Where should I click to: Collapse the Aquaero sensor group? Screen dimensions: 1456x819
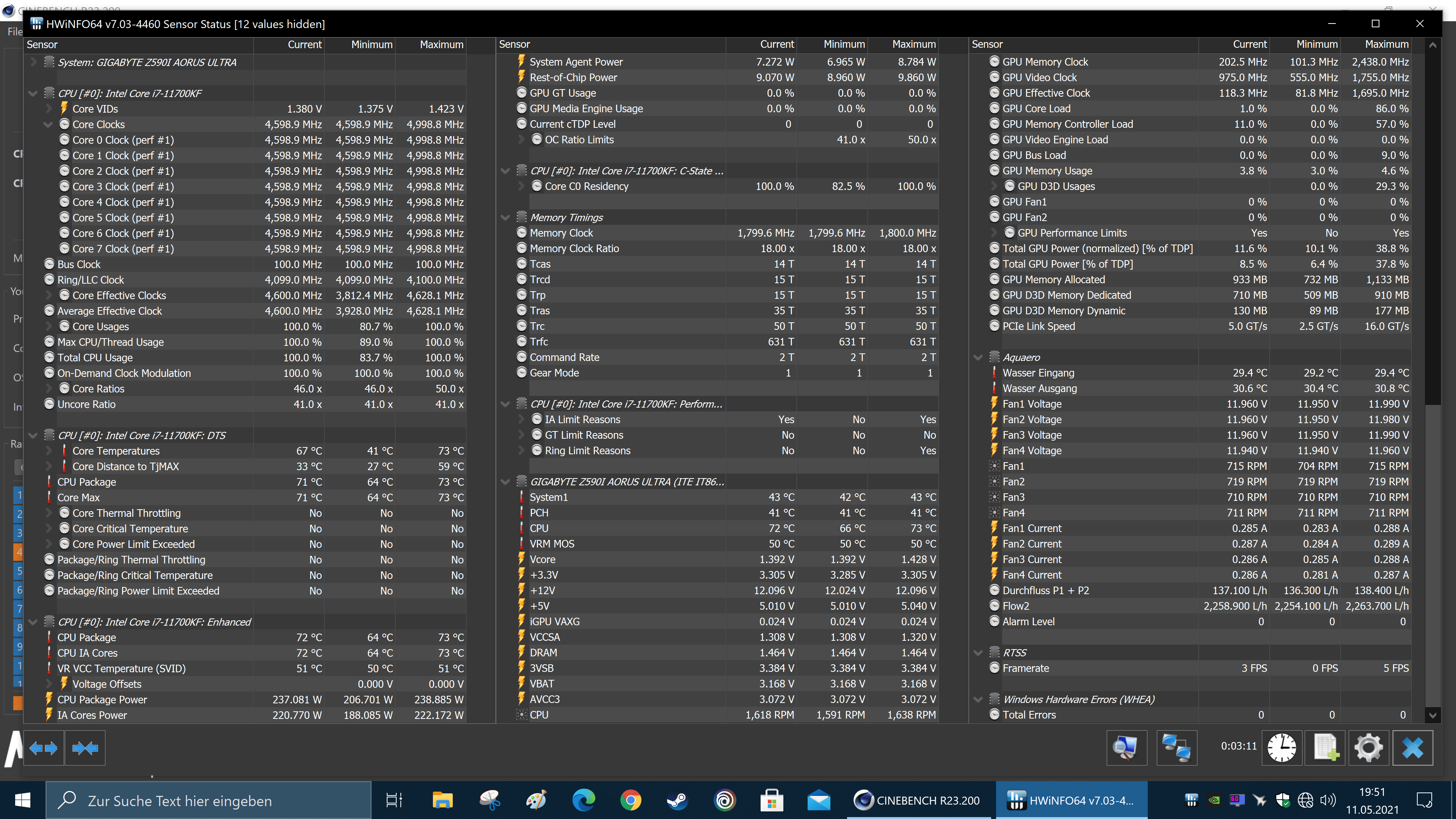[x=978, y=357]
